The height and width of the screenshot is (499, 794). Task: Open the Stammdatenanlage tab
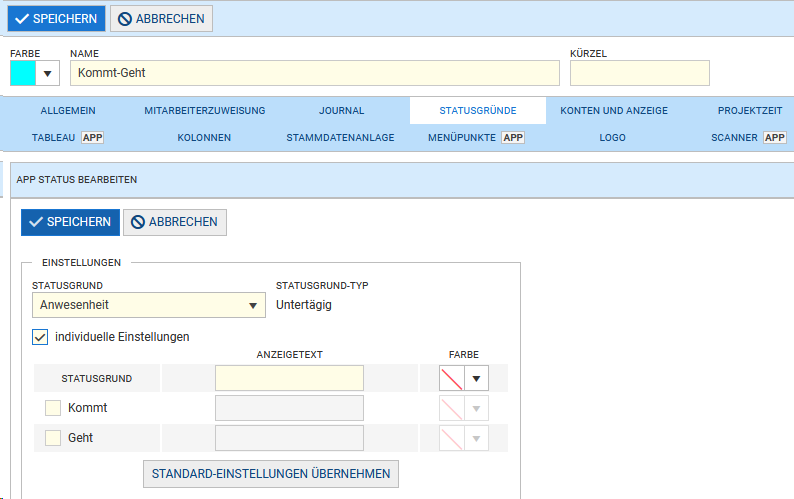click(340, 137)
